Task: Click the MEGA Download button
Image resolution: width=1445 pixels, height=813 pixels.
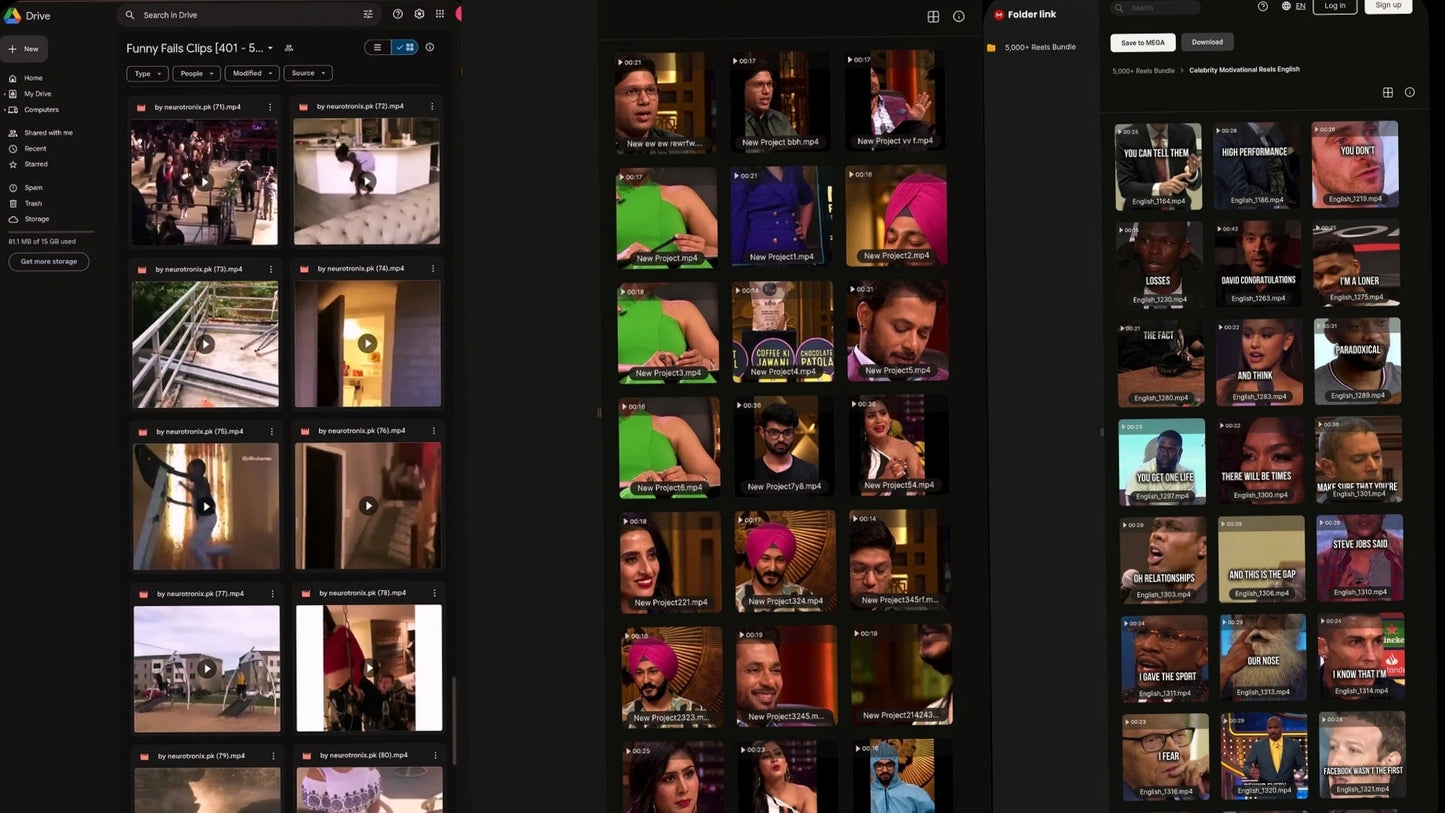Action: 1207,42
